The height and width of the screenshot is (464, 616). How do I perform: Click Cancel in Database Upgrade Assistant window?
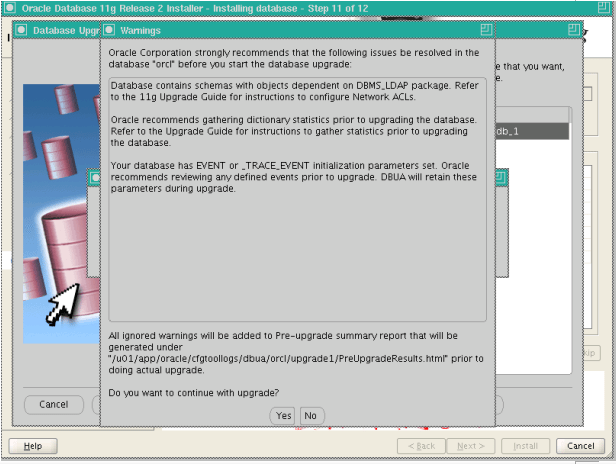pos(54,405)
